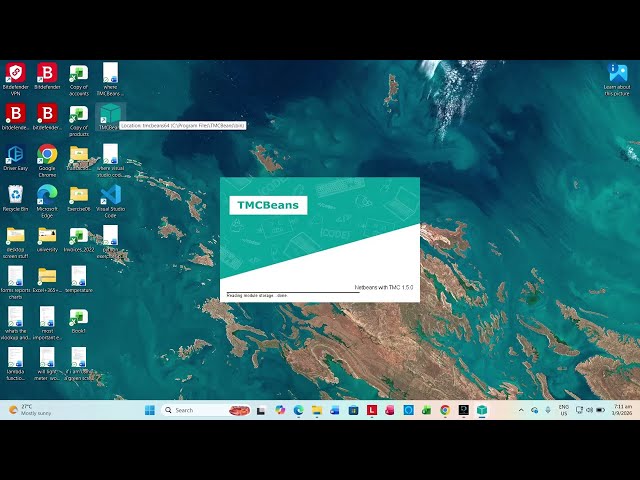This screenshot has height=480, width=640.
Task: Launch Microsoft Edge from the desktop
Action: tap(47, 202)
